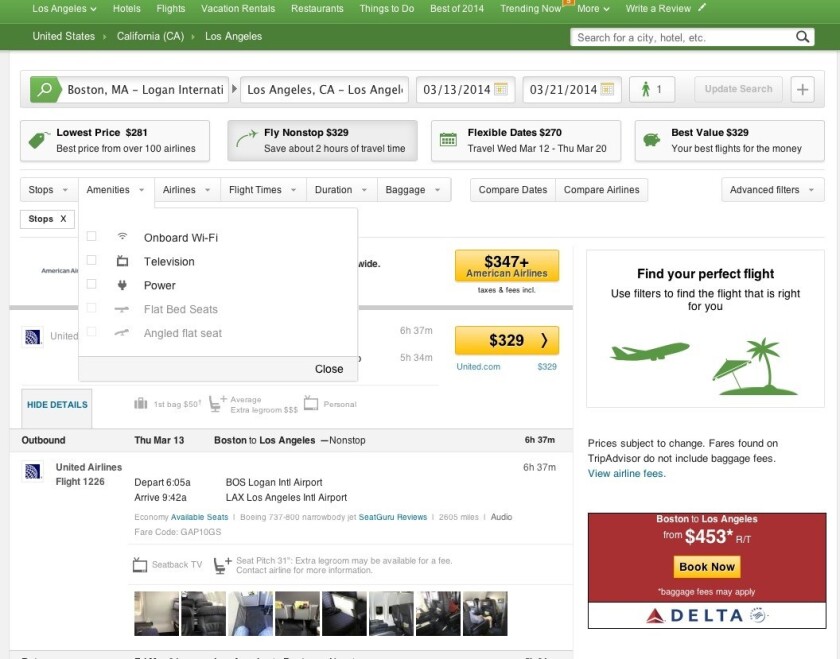Click California (CA) breadcrumb

pos(151,36)
